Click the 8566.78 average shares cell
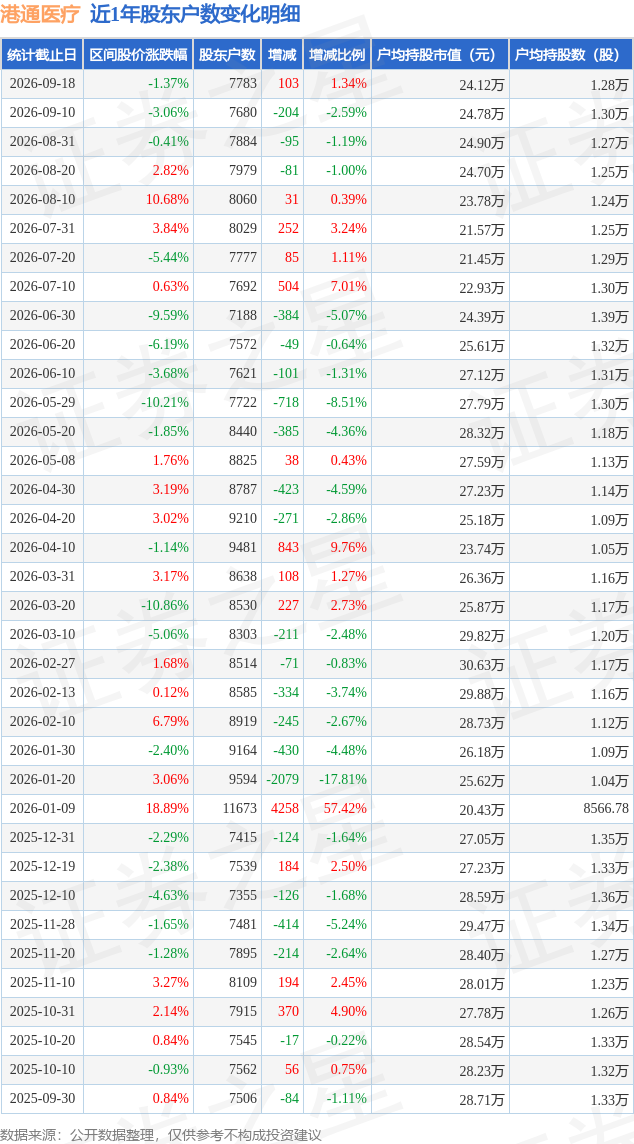 pos(603,809)
